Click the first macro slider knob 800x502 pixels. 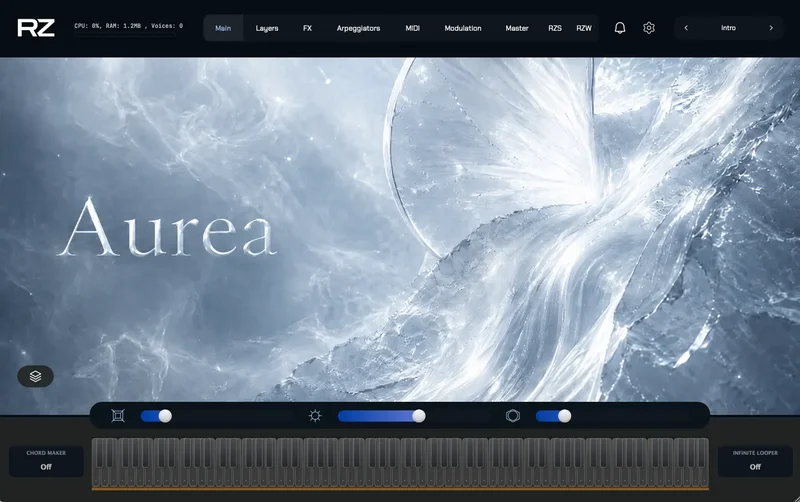click(x=165, y=416)
